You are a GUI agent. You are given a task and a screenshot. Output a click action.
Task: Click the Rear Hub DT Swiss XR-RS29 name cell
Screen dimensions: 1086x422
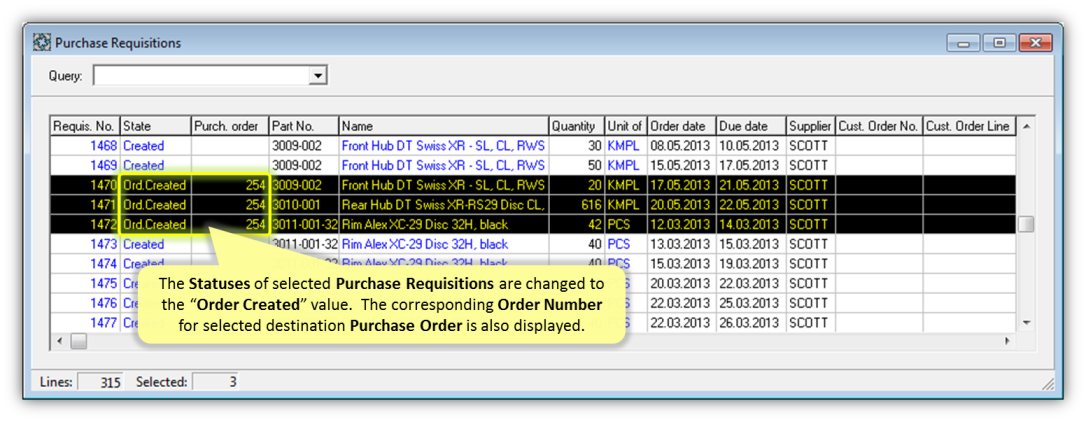click(x=443, y=205)
